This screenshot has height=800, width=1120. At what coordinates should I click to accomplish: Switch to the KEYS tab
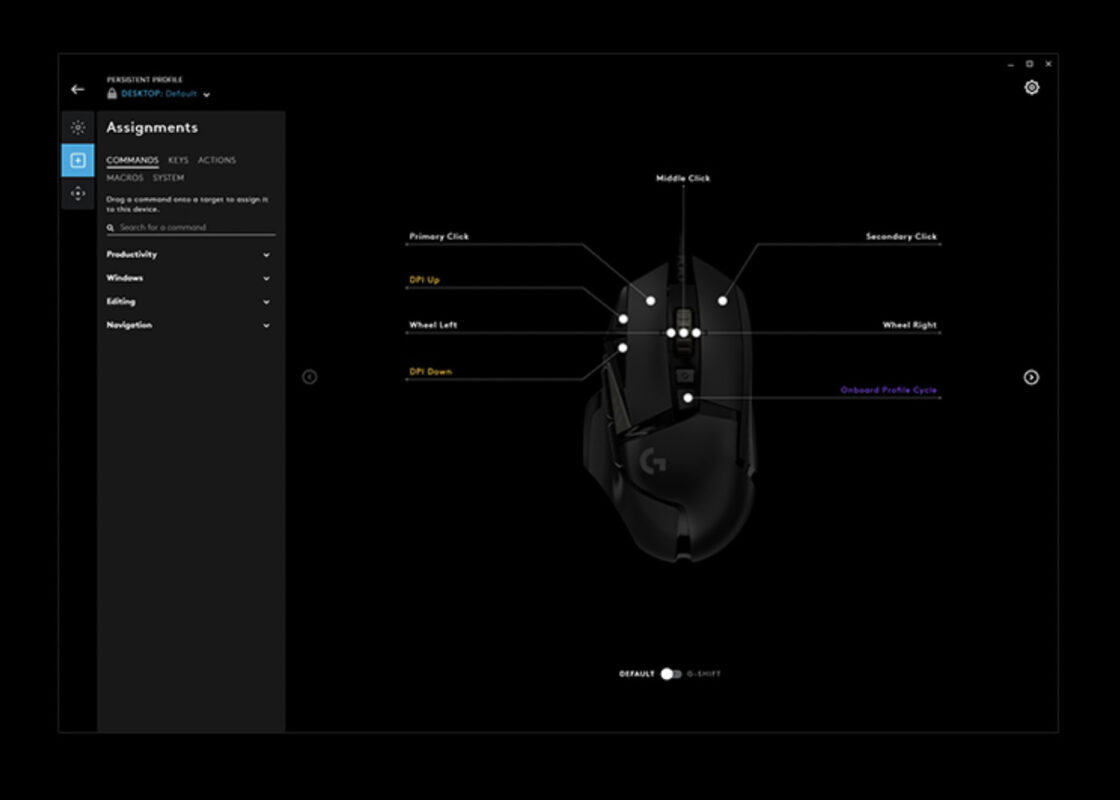coord(179,160)
